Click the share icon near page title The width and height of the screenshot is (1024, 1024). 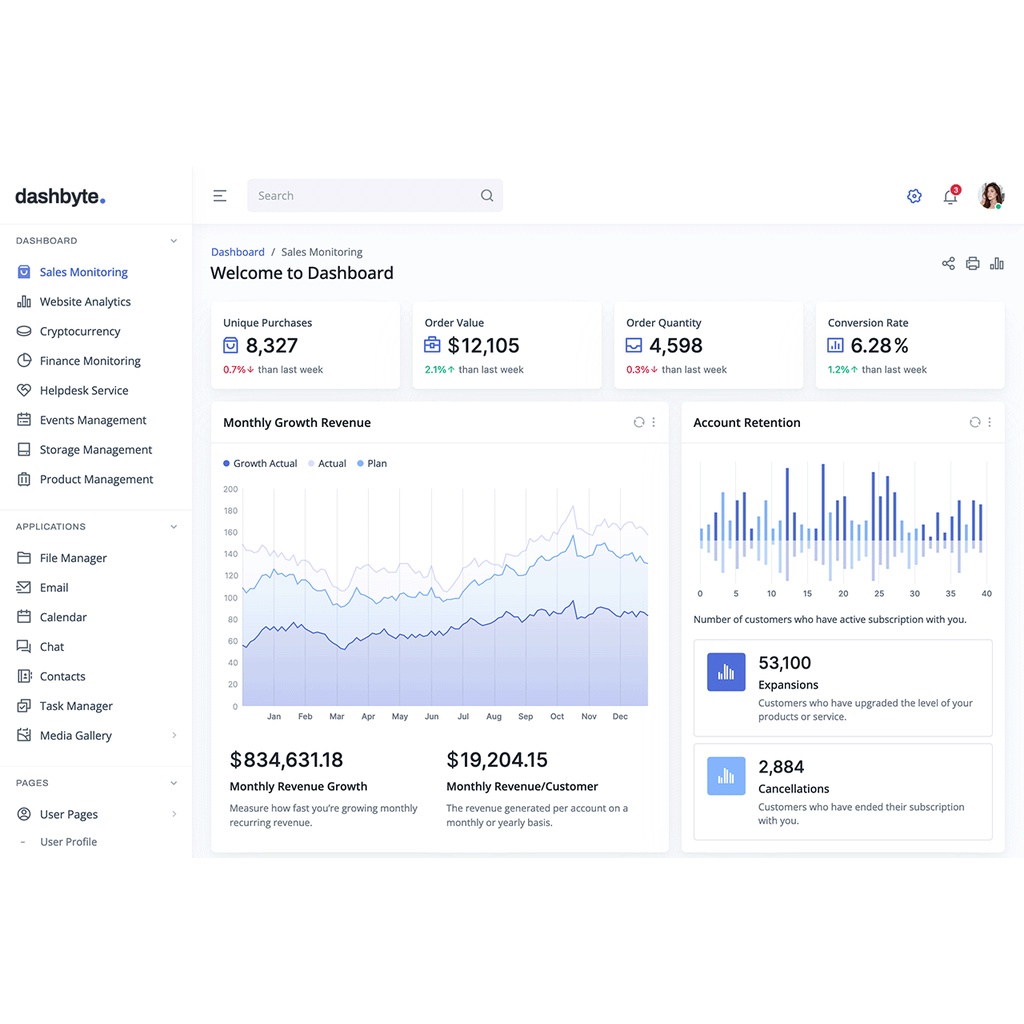coord(948,263)
